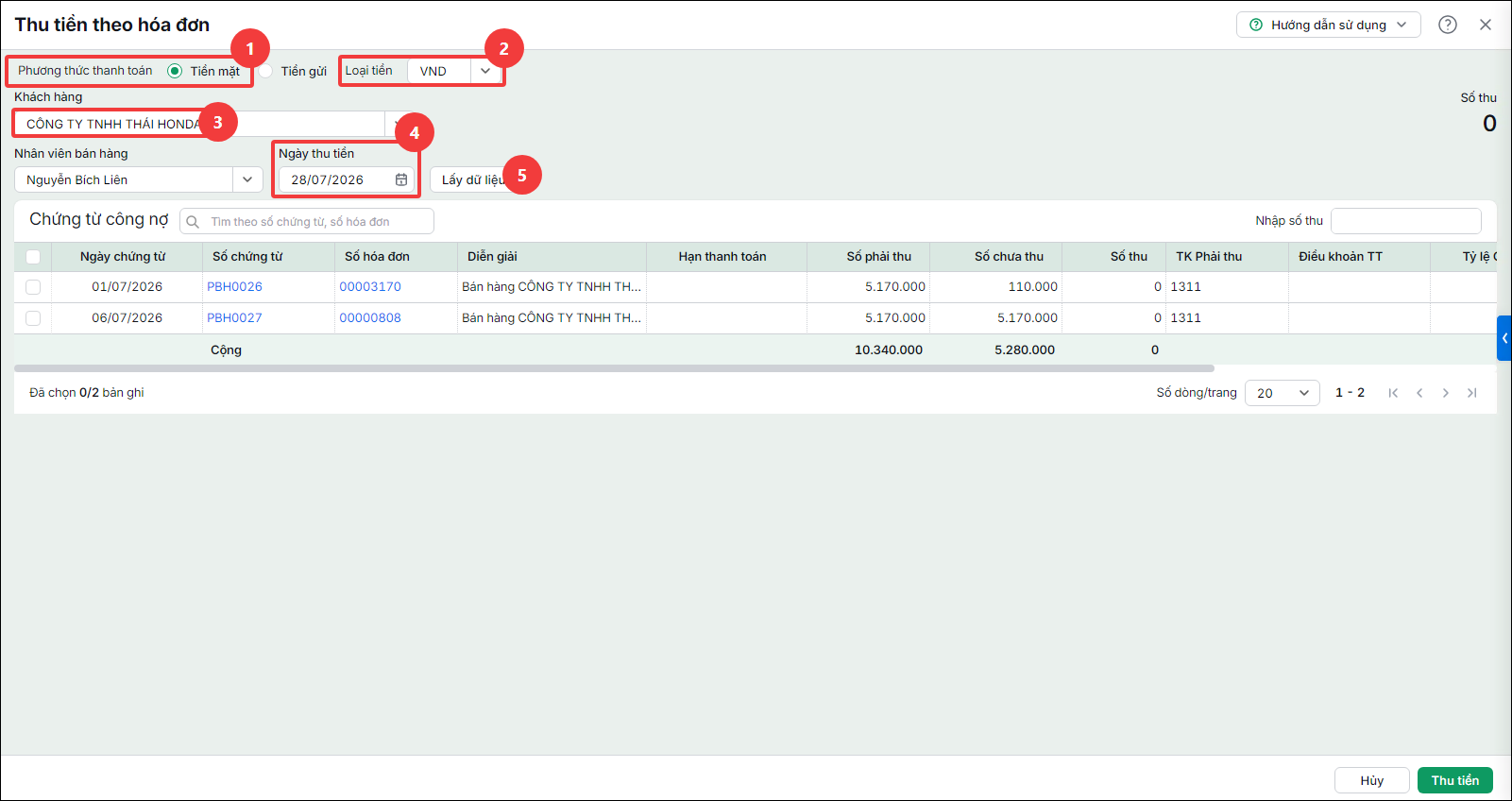1512x801 pixels.
Task: Click the Thu tiền button
Action: (1455, 780)
